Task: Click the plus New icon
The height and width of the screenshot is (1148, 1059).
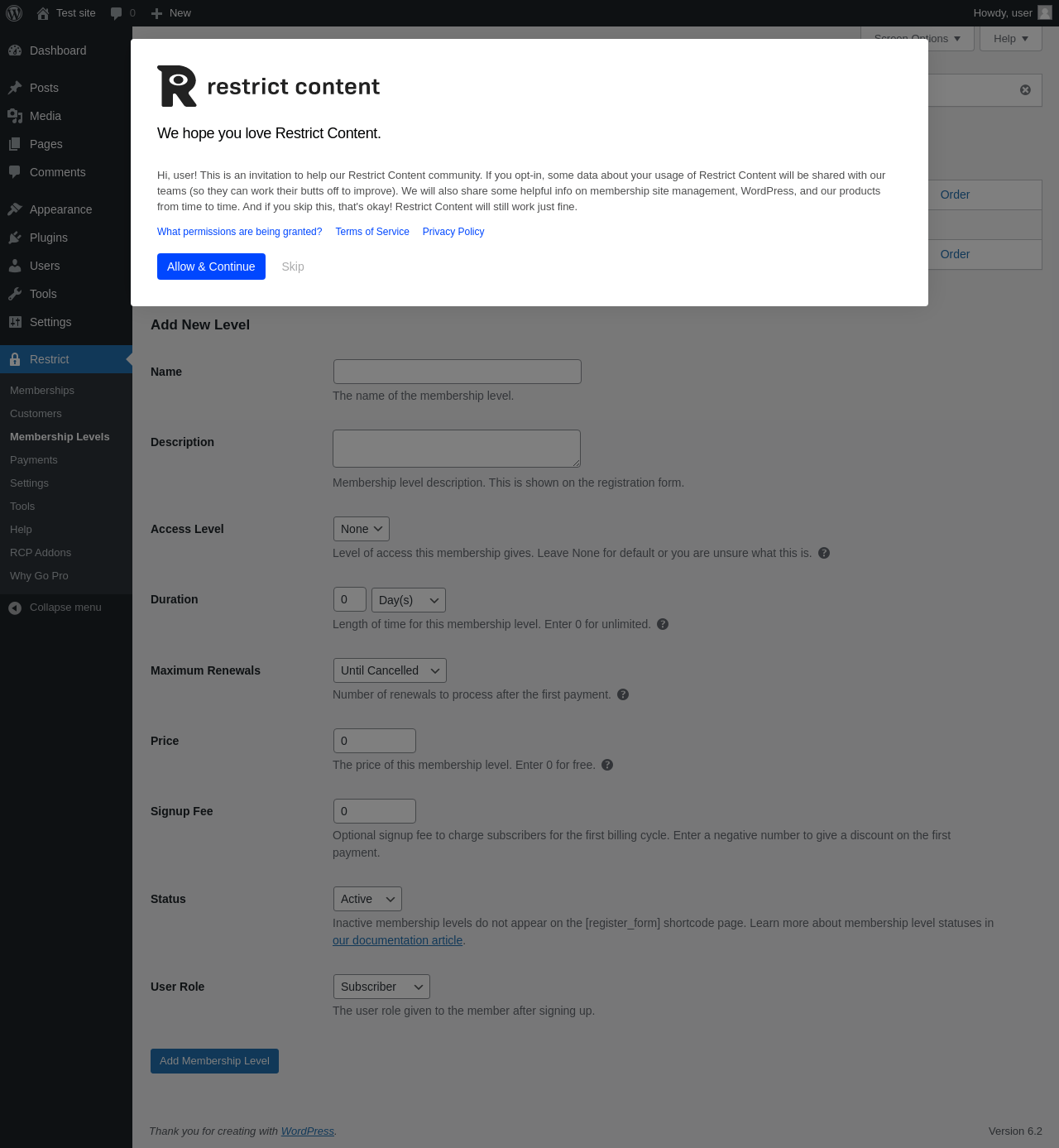Action: coord(156,13)
